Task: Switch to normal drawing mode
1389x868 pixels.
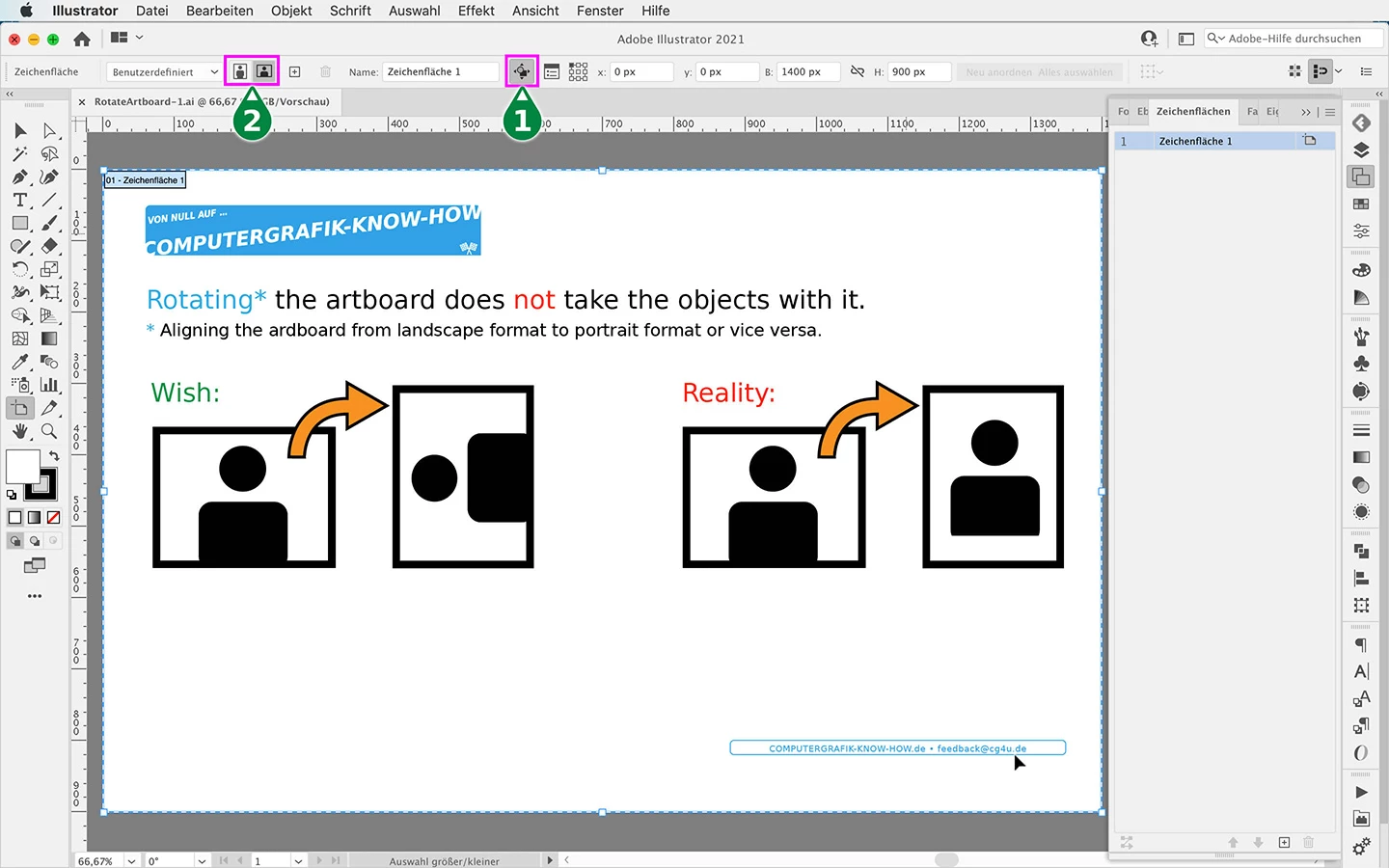Action: point(14,541)
